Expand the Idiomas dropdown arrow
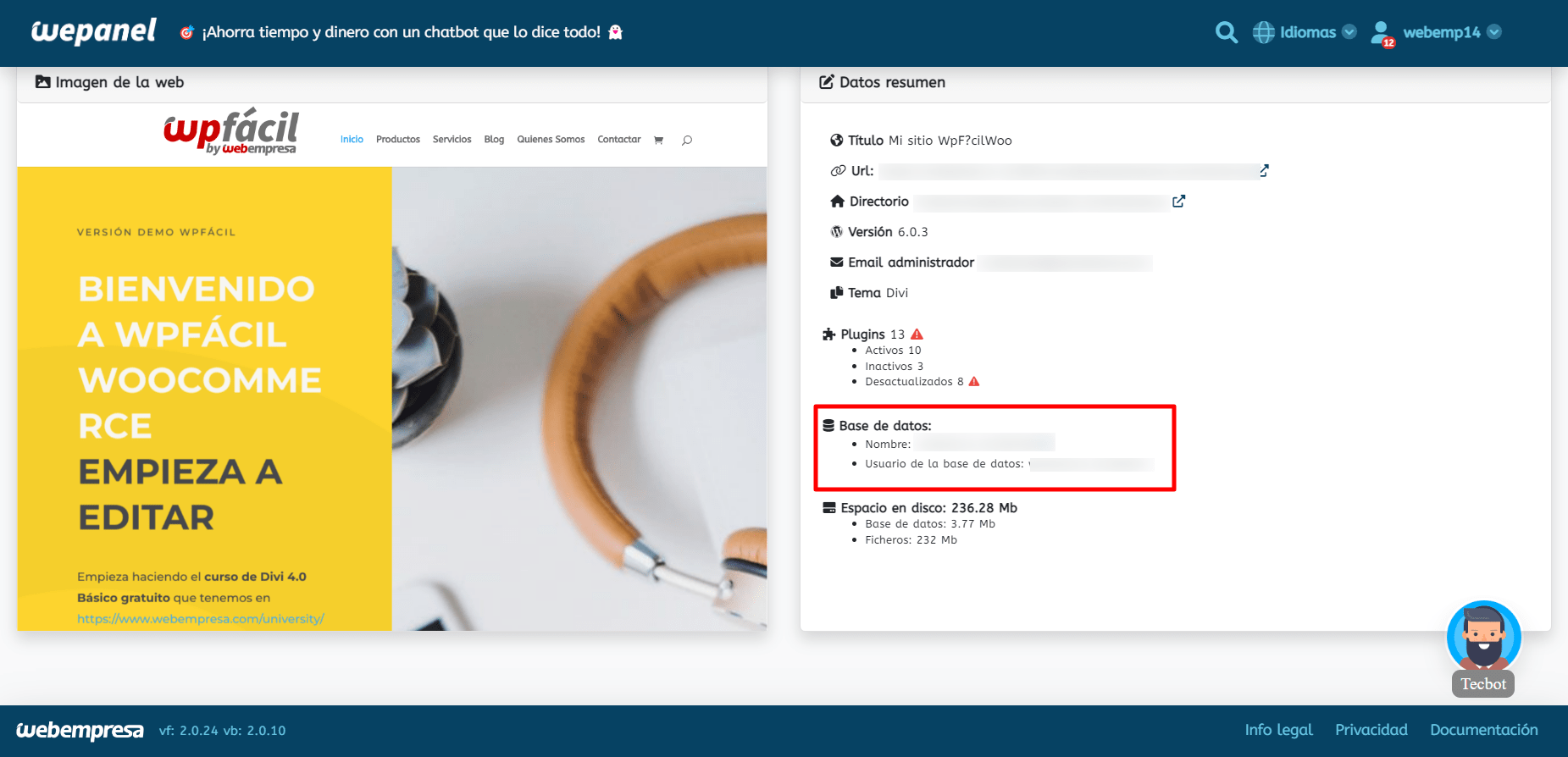Viewport: 1568px width, 757px height. pos(1349,32)
